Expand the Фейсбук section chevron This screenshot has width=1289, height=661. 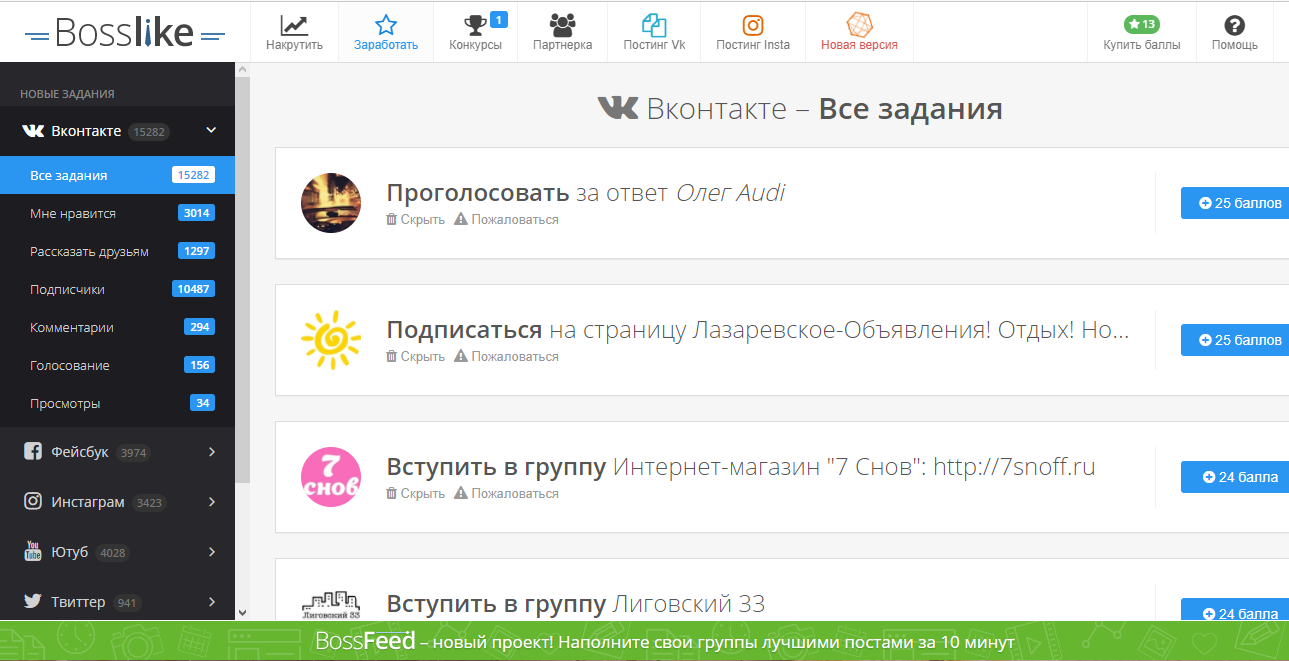(x=212, y=452)
